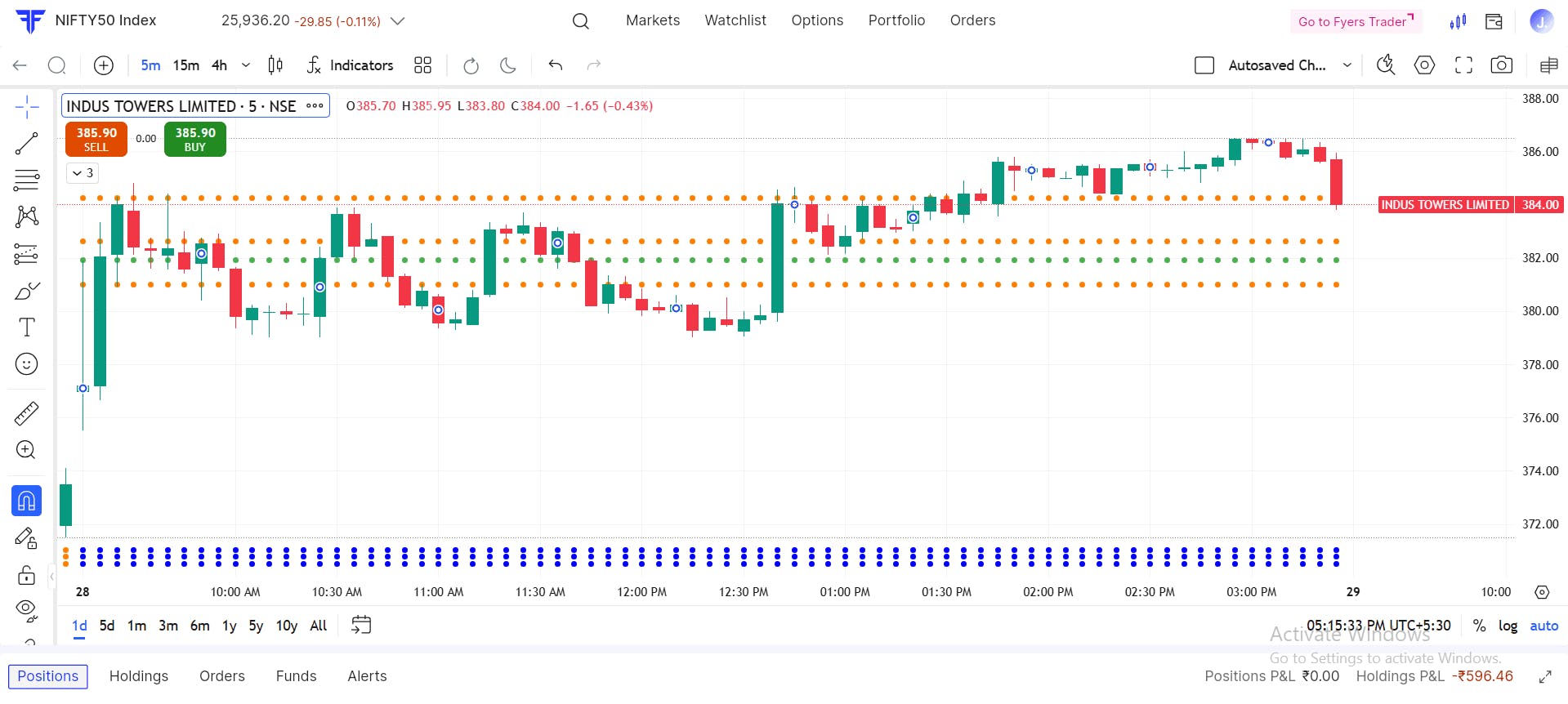Viewport: 1568px width, 704px height.
Task: Select the pattern drawing tool
Action: (27, 216)
